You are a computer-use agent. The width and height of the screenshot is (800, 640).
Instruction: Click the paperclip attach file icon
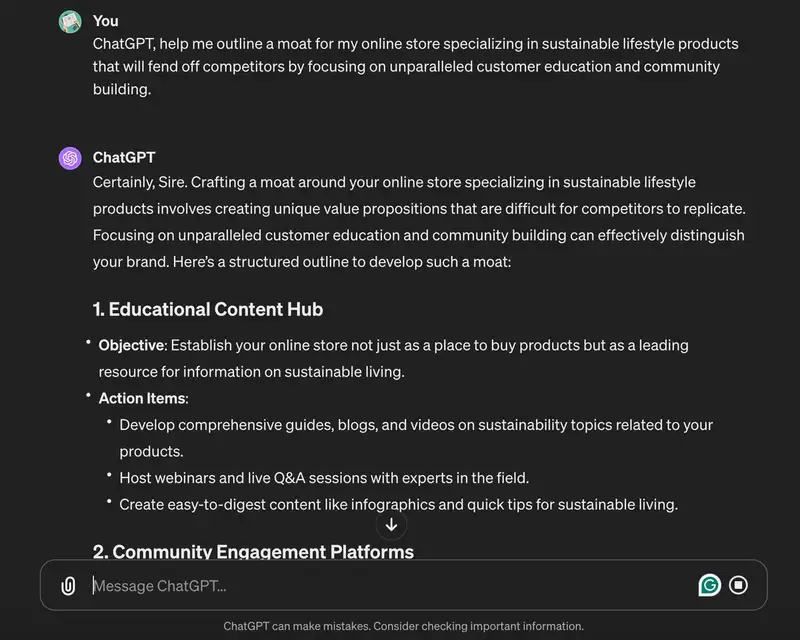point(68,585)
